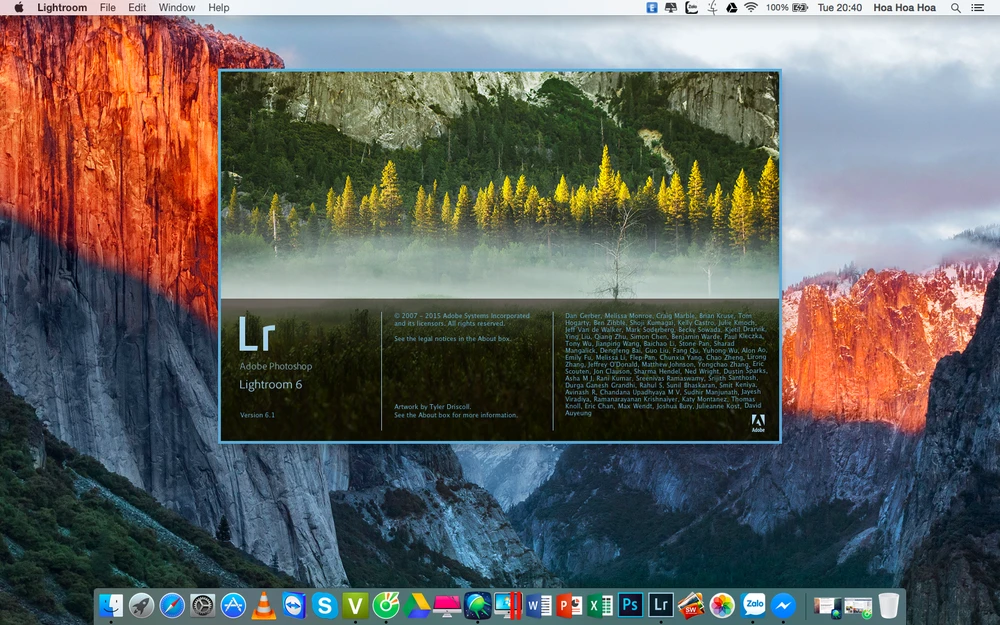Open the Help menu
Image resolution: width=1000 pixels, height=625 pixels.
[218, 8]
